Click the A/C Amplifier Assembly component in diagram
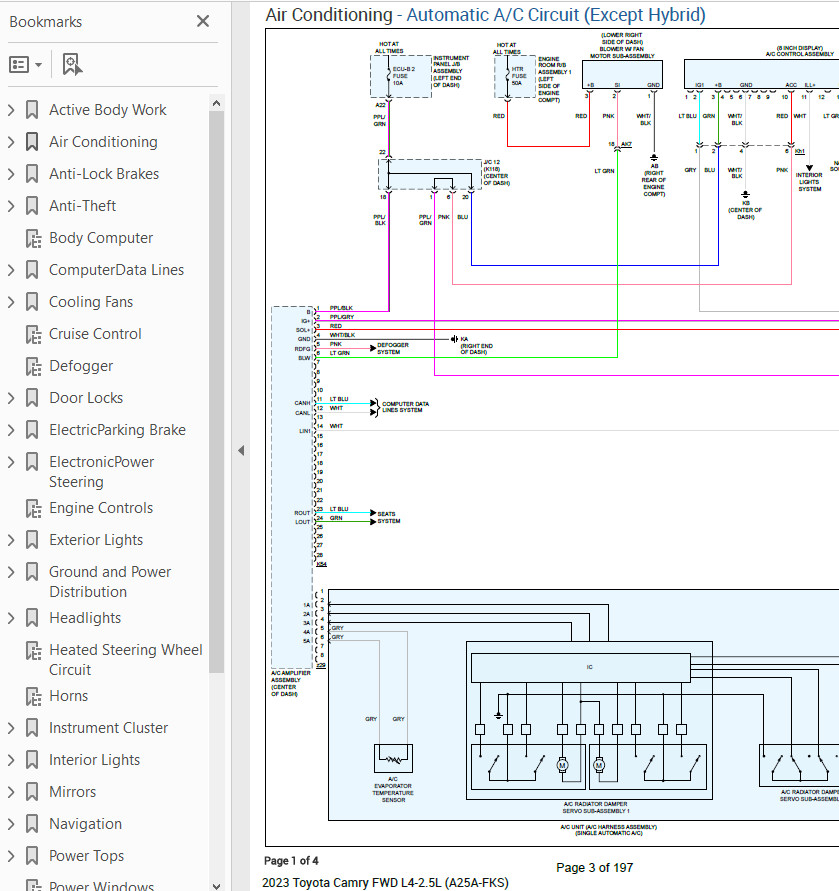The height and width of the screenshot is (891, 839). tap(292, 487)
